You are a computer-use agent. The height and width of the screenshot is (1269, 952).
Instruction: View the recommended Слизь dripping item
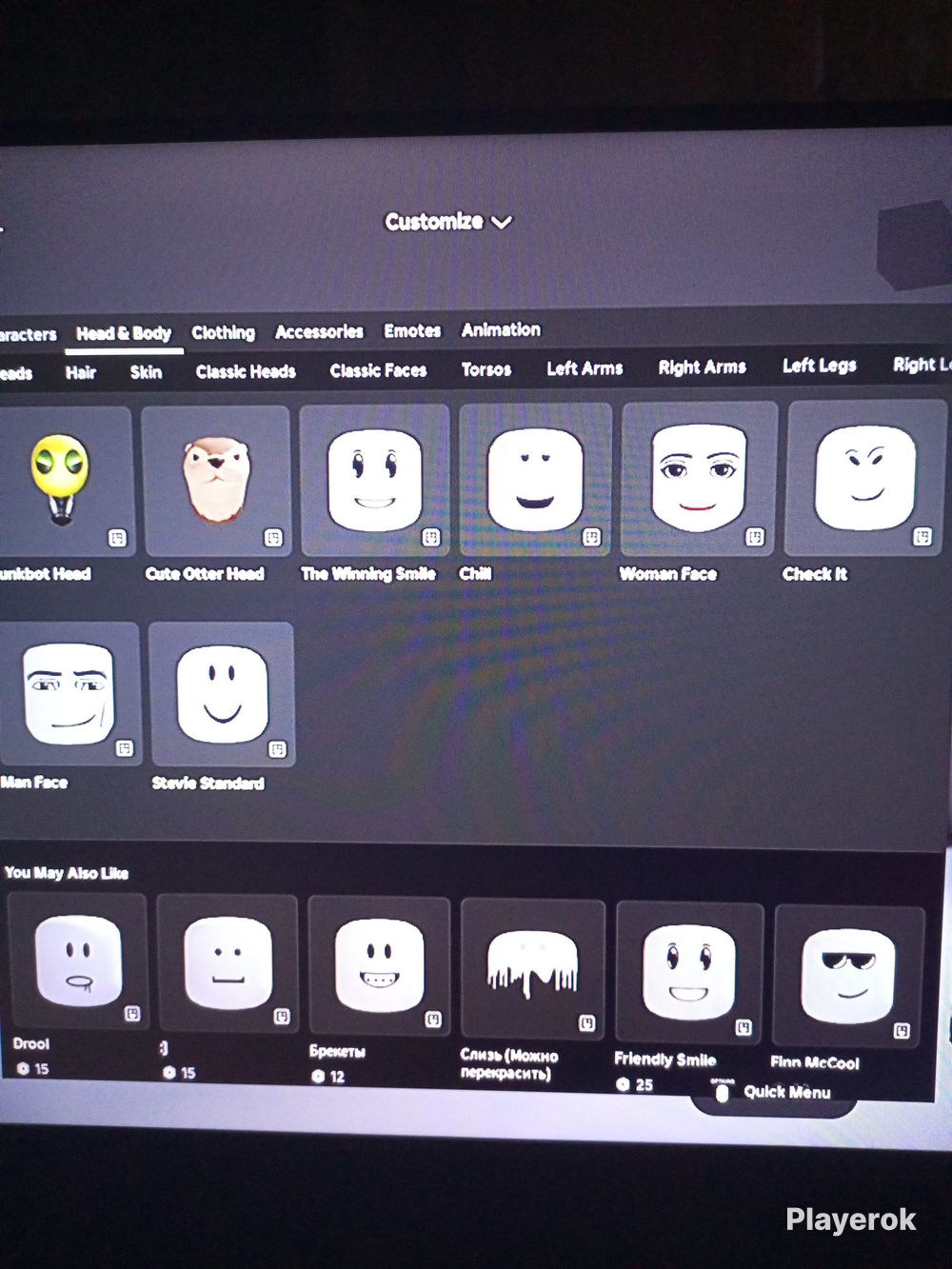point(533,969)
